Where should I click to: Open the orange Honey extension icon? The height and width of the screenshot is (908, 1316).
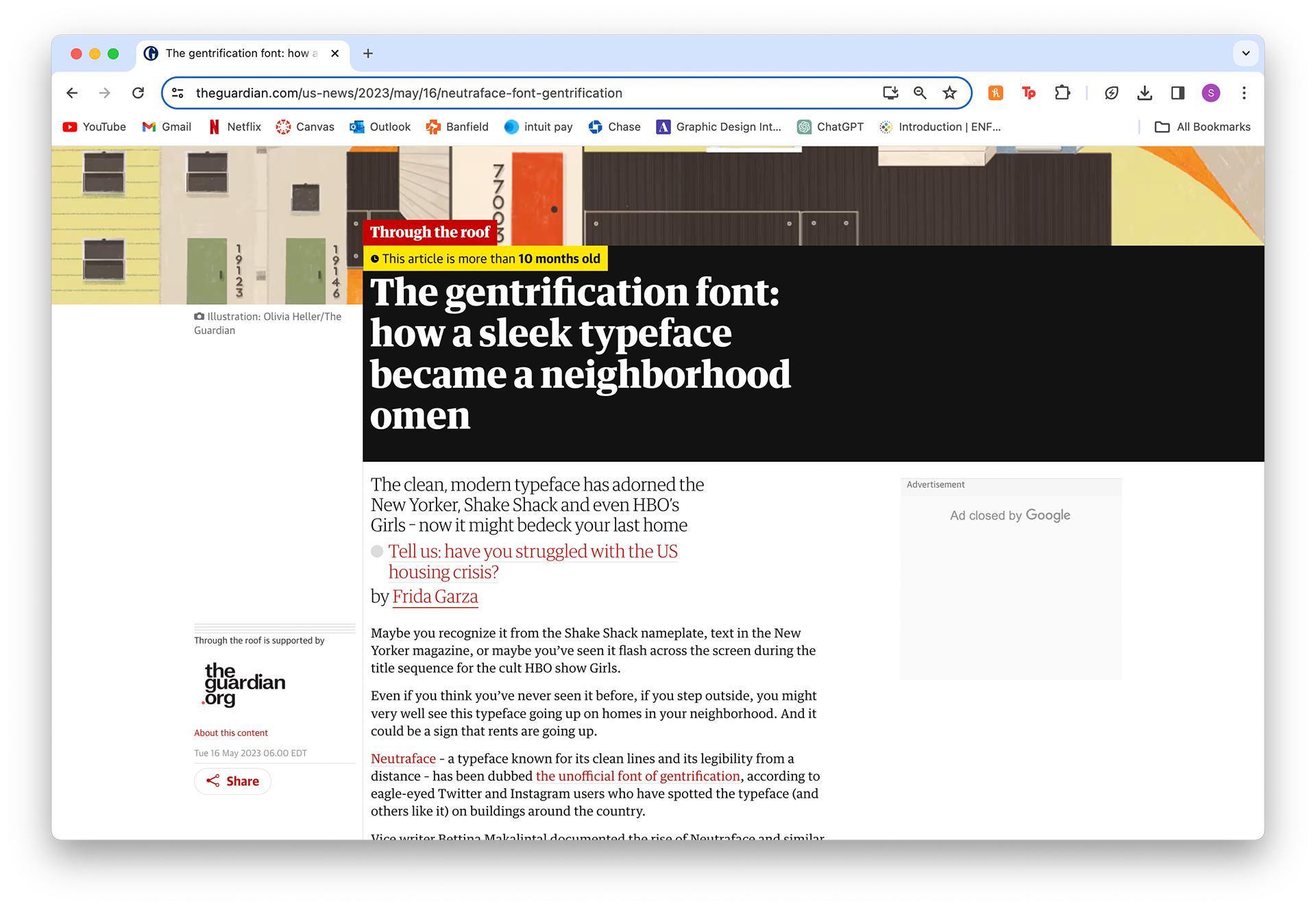pos(996,93)
